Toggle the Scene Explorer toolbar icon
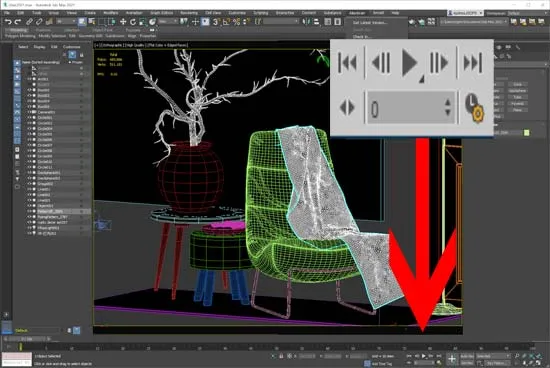This screenshot has height=368, width=550. [328, 22]
